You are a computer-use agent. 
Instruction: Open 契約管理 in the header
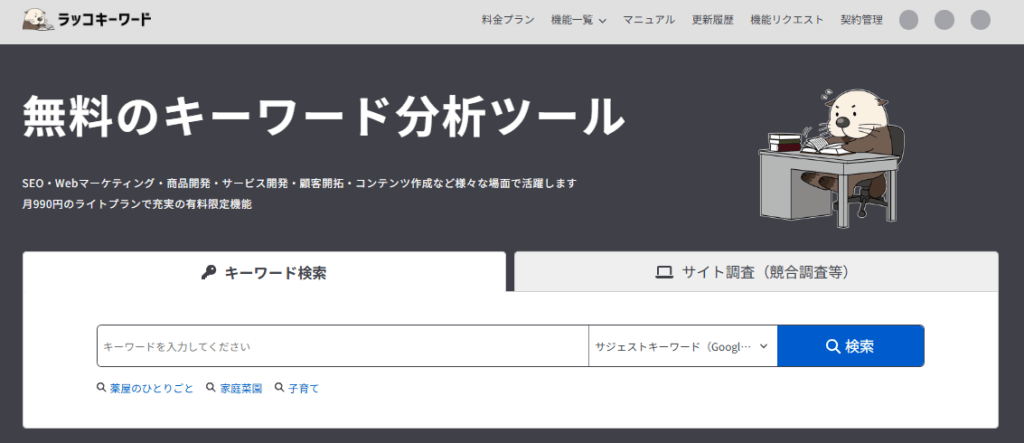(x=861, y=20)
